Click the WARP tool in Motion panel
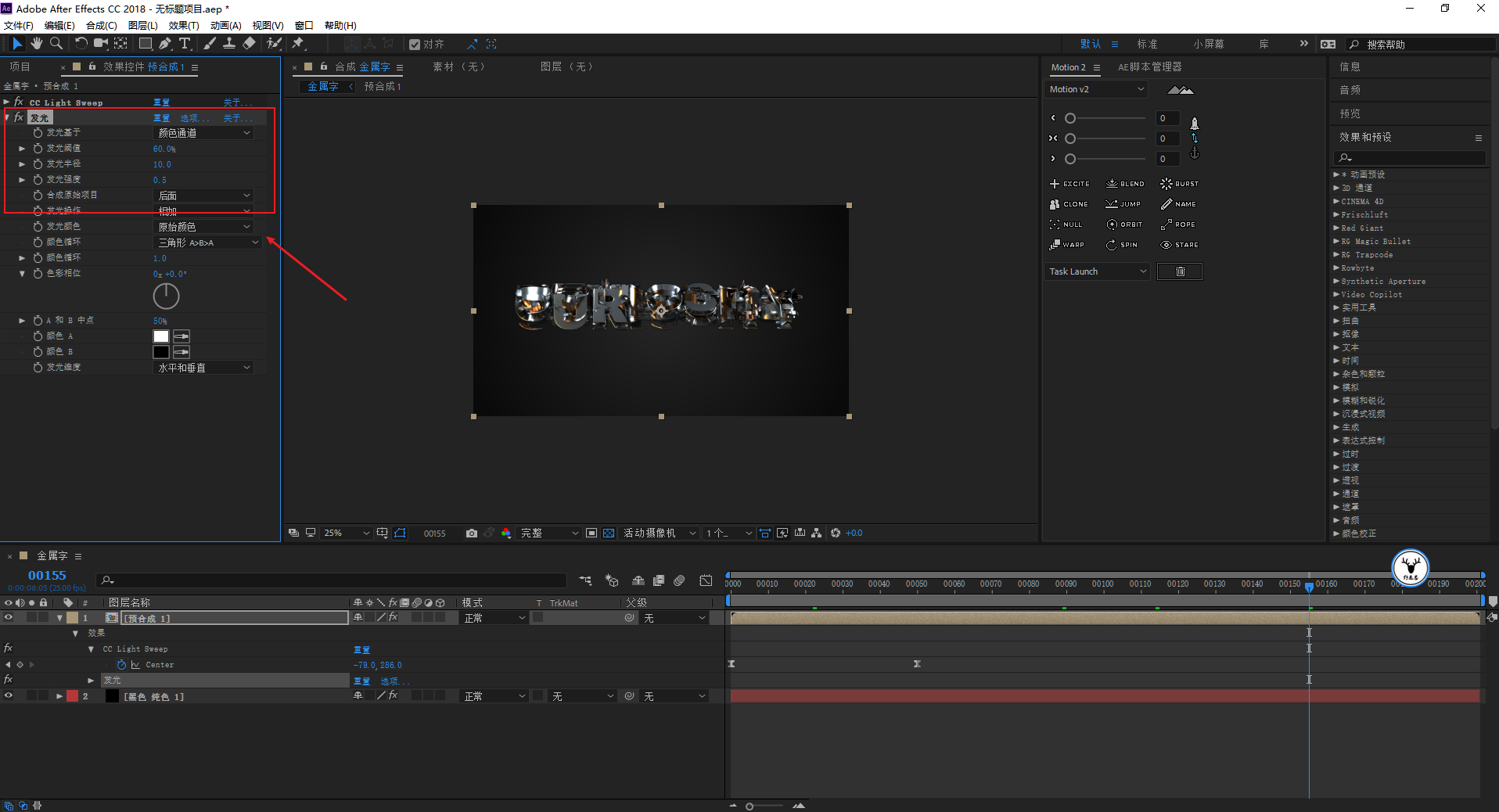Viewport: 1499px width, 812px height. pos(1067,245)
